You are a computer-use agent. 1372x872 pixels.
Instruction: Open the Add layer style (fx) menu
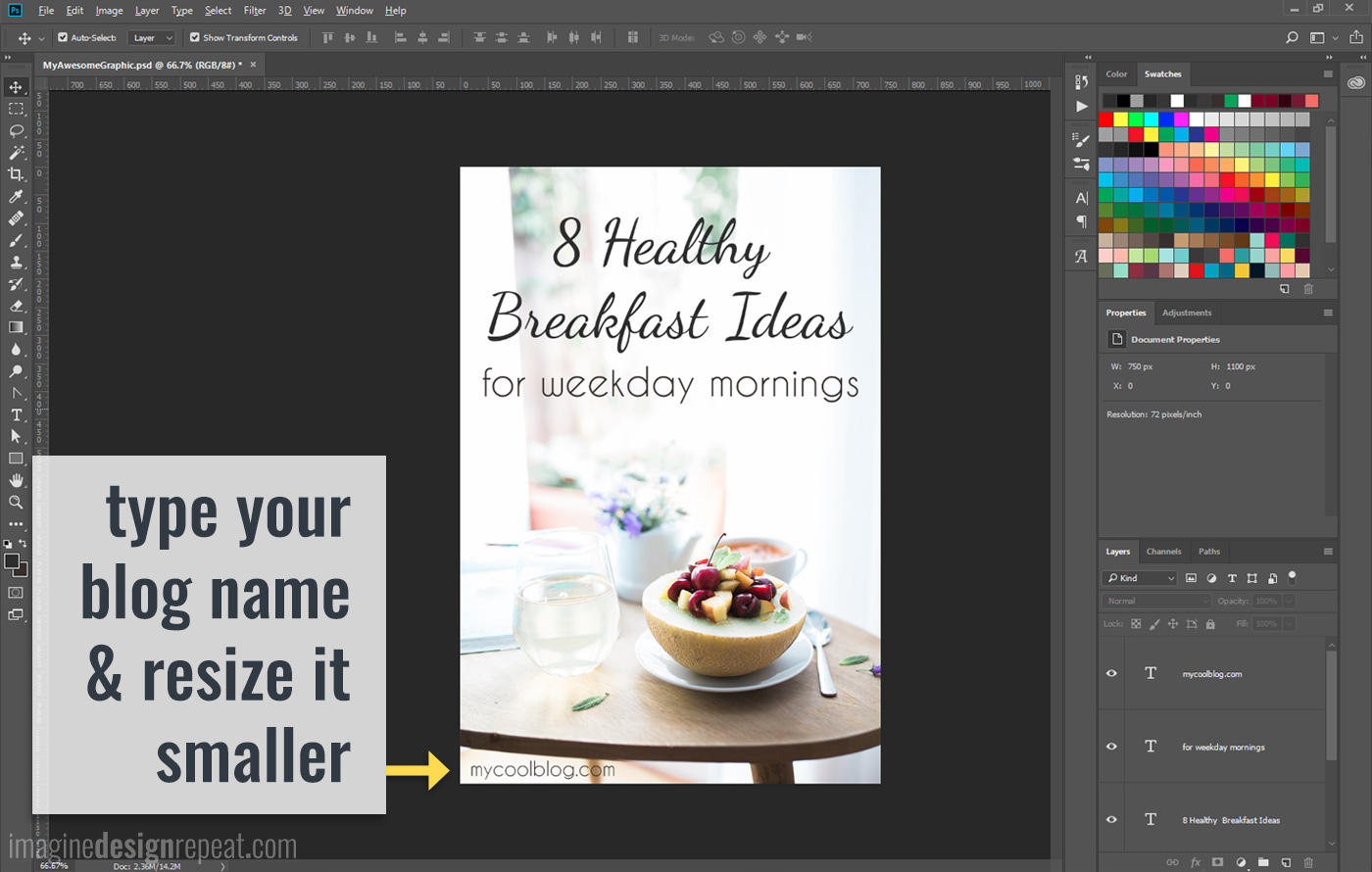point(1194,863)
